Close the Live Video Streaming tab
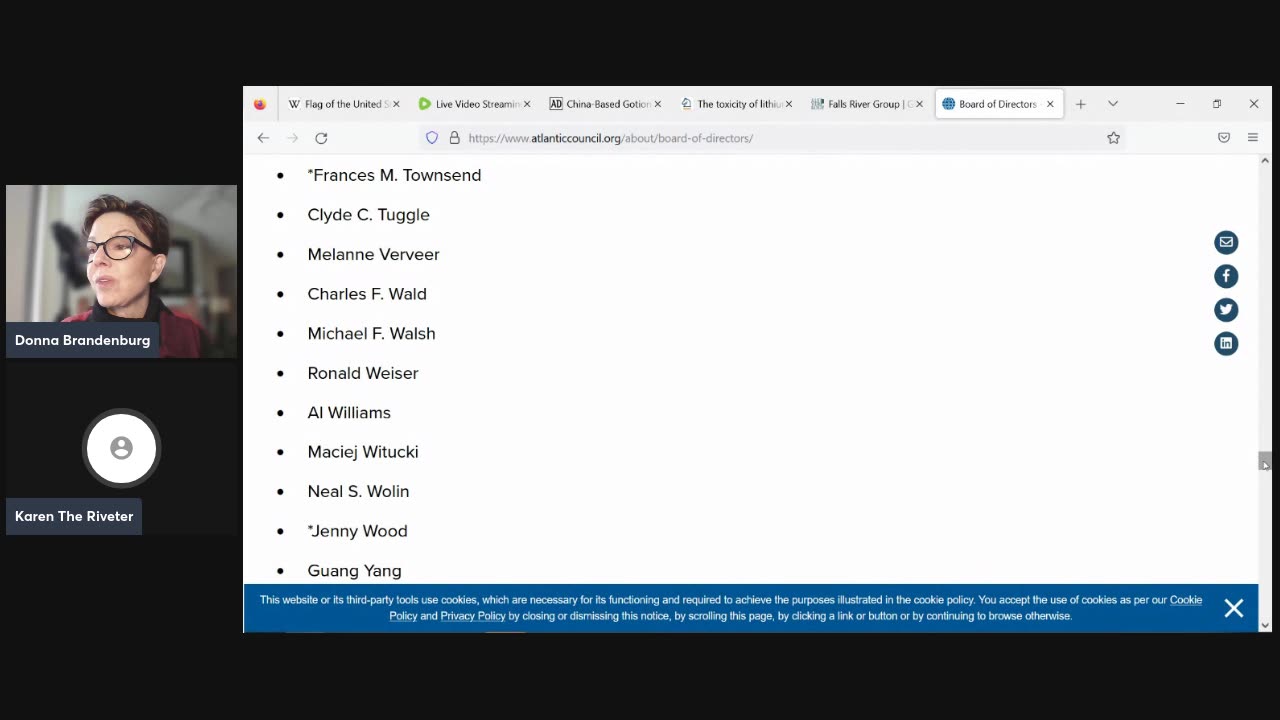The width and height of the screenshot is (1280, 720). click(527, 104)
